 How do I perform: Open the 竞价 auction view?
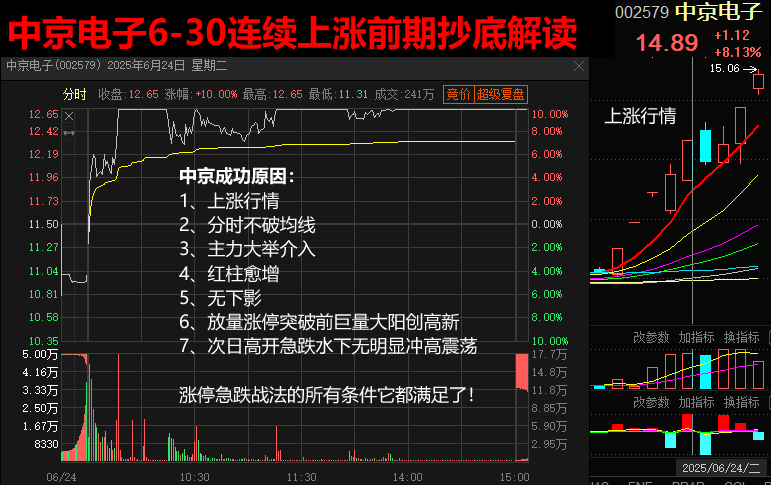tap(458, 94)
